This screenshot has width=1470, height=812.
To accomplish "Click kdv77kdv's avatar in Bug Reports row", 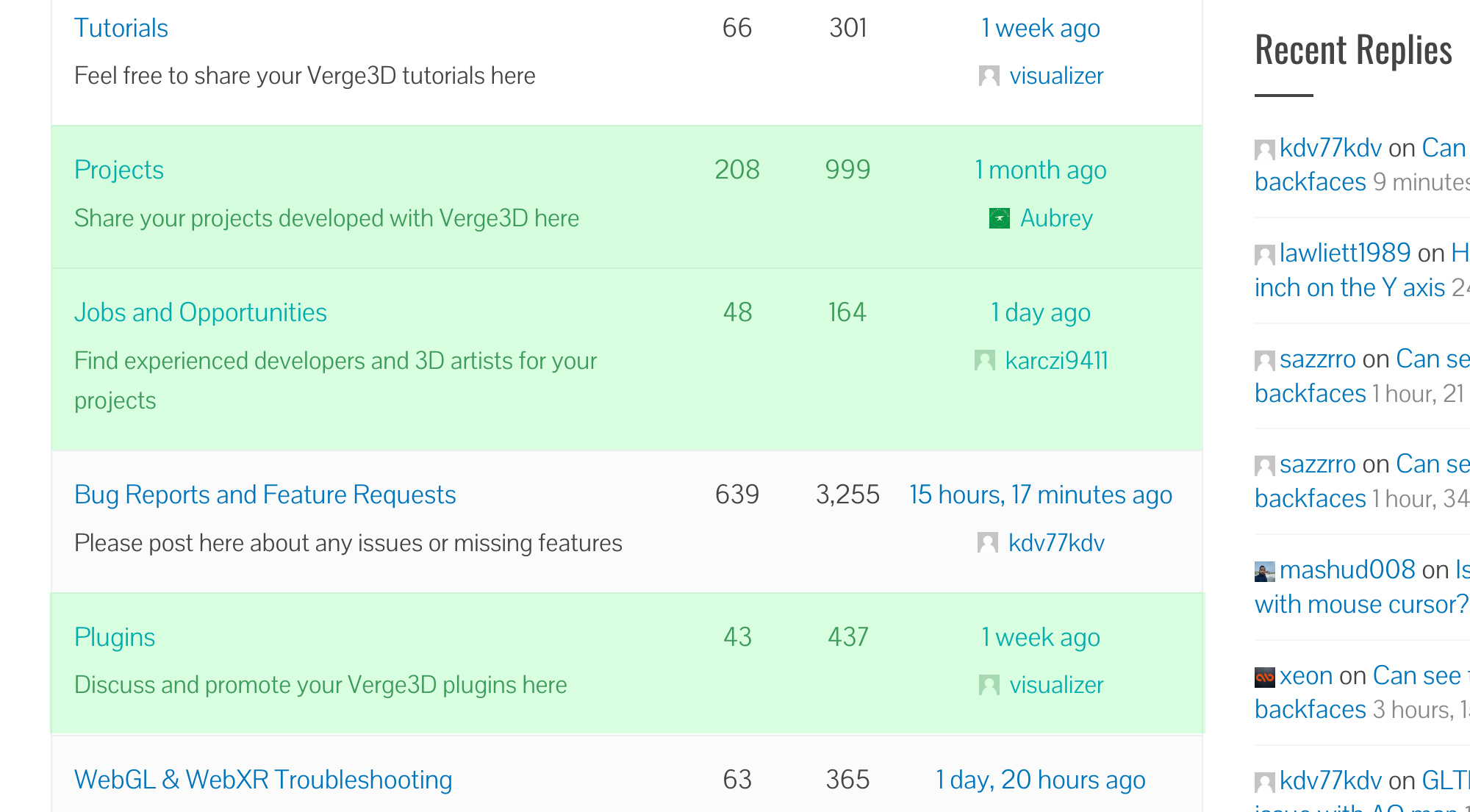I will 987,542.
